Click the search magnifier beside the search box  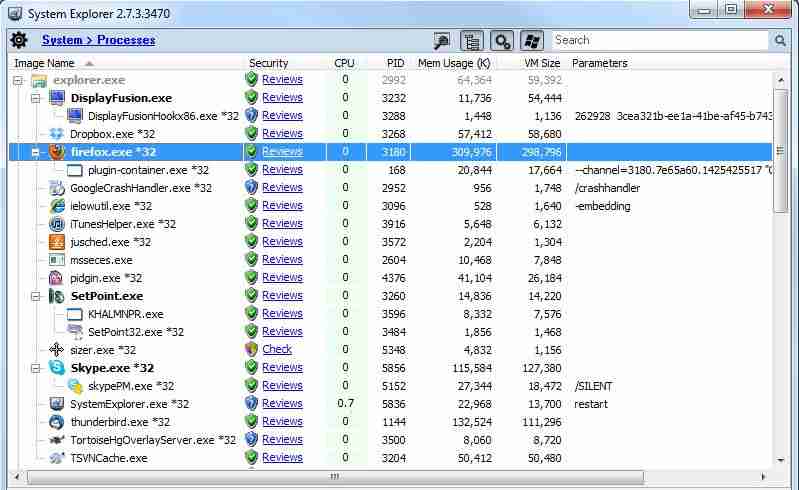pyautogui.click(x=780, y=40)
